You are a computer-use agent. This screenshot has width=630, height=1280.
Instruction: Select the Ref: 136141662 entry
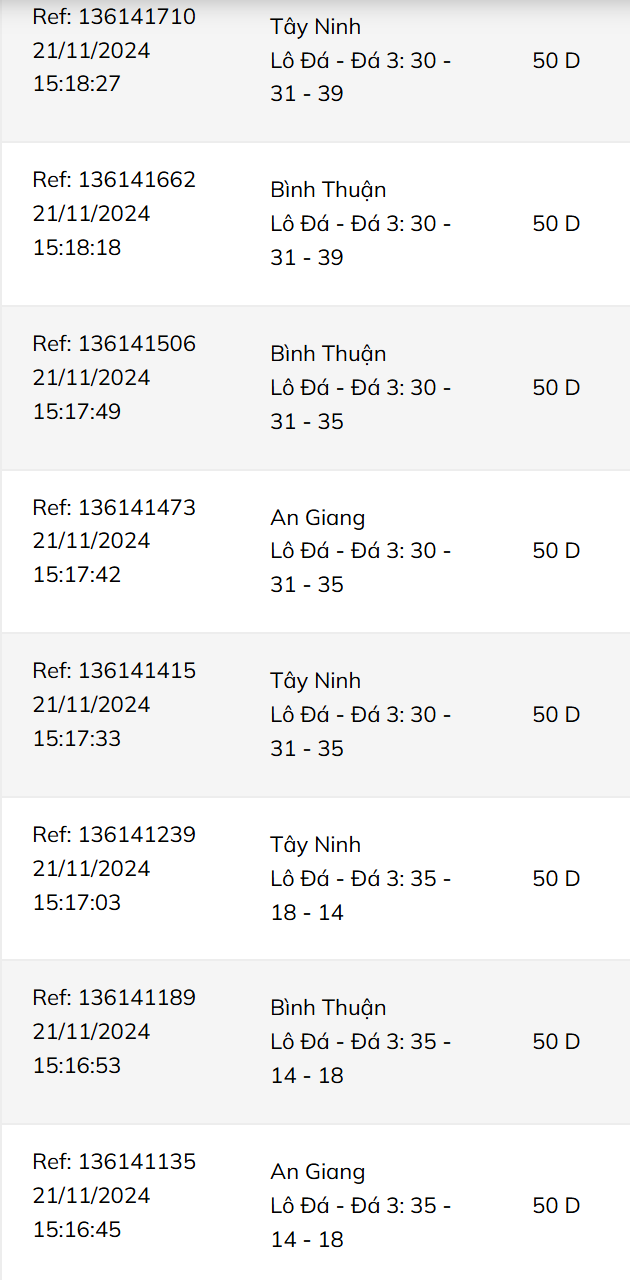(x=114, y=180)
